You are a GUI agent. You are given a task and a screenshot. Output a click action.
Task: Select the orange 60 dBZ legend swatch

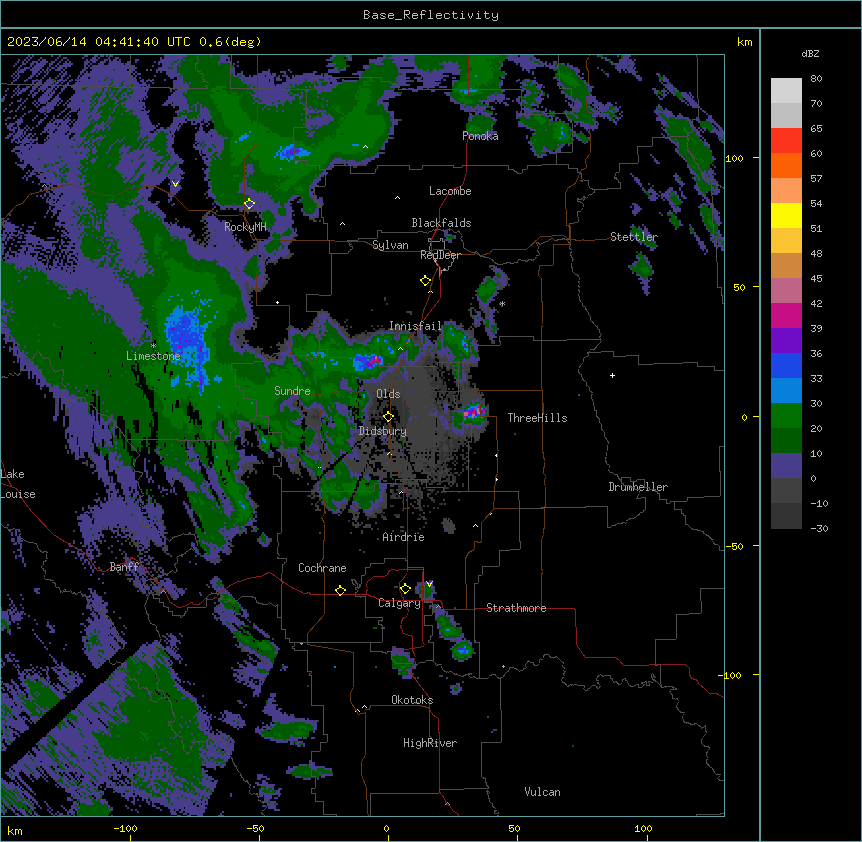(786, 165)
